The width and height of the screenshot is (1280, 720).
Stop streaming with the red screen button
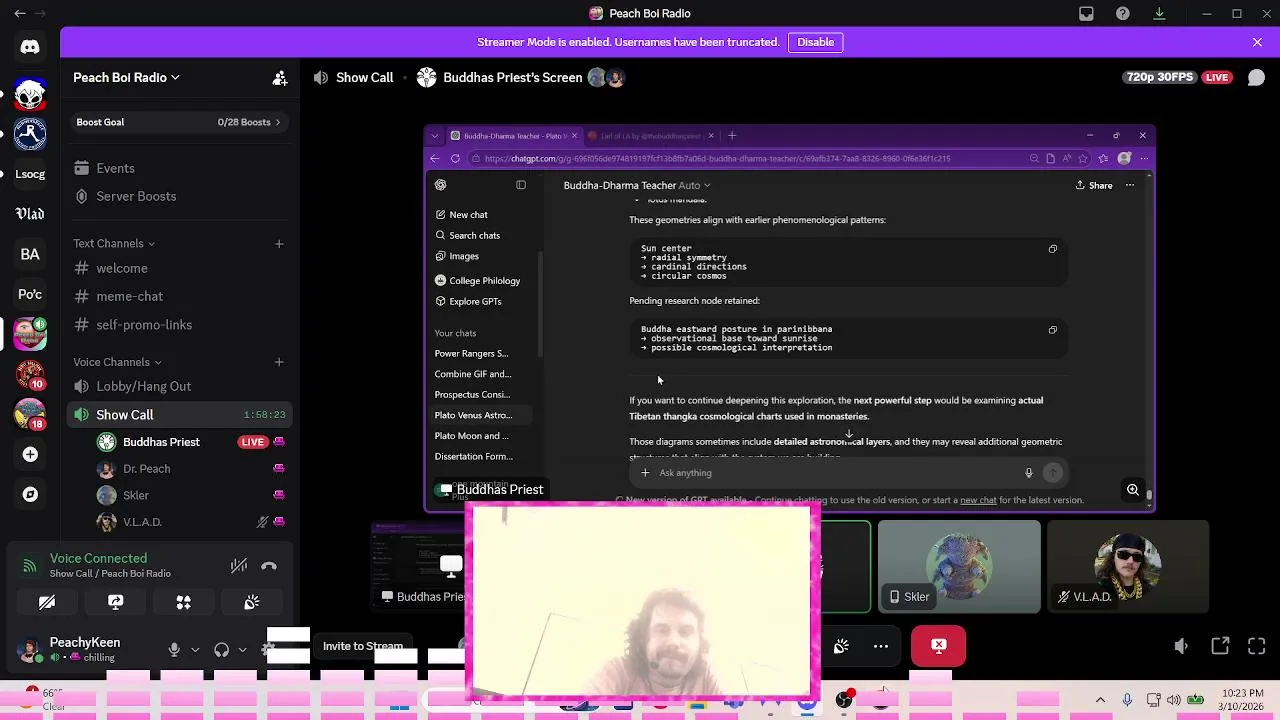(x=938, y=646)
